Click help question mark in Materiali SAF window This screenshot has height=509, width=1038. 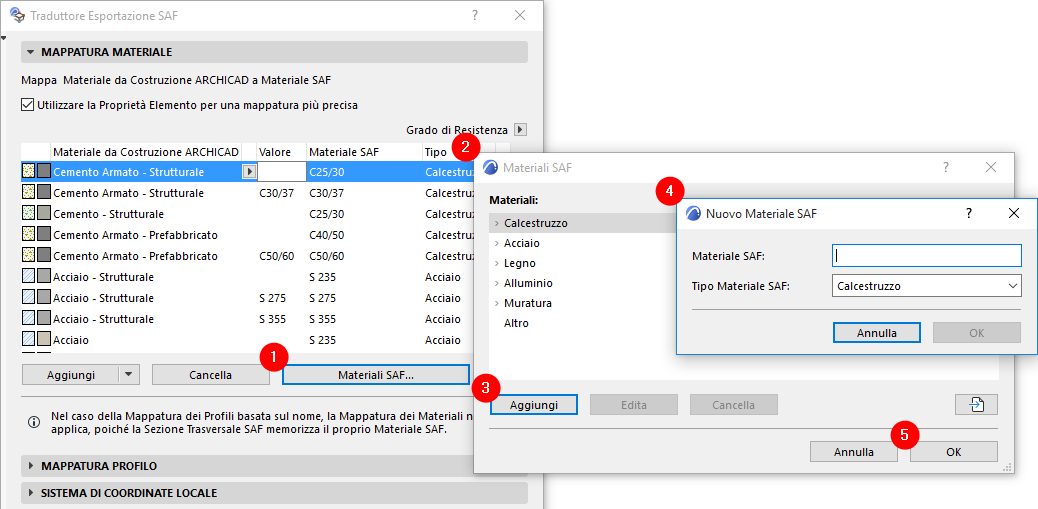click(946, 167)
